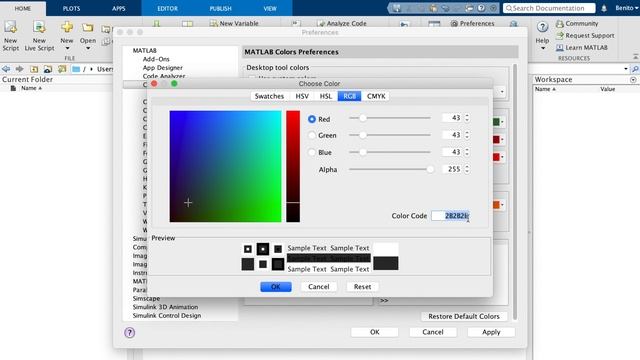Image resolution: width=640 pixels, height=360 pixels.
Task: Click the Blue value slider
Action: [390, 152]
